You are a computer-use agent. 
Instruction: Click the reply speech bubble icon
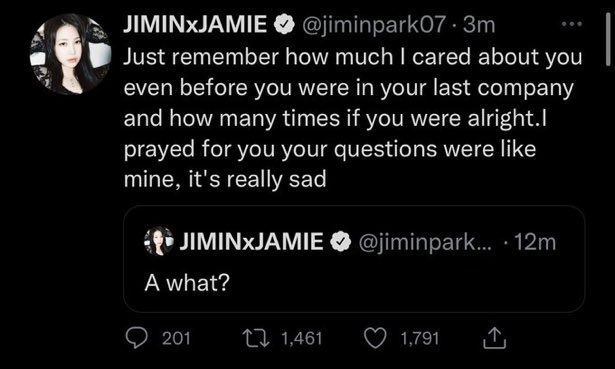coord(137,338)
